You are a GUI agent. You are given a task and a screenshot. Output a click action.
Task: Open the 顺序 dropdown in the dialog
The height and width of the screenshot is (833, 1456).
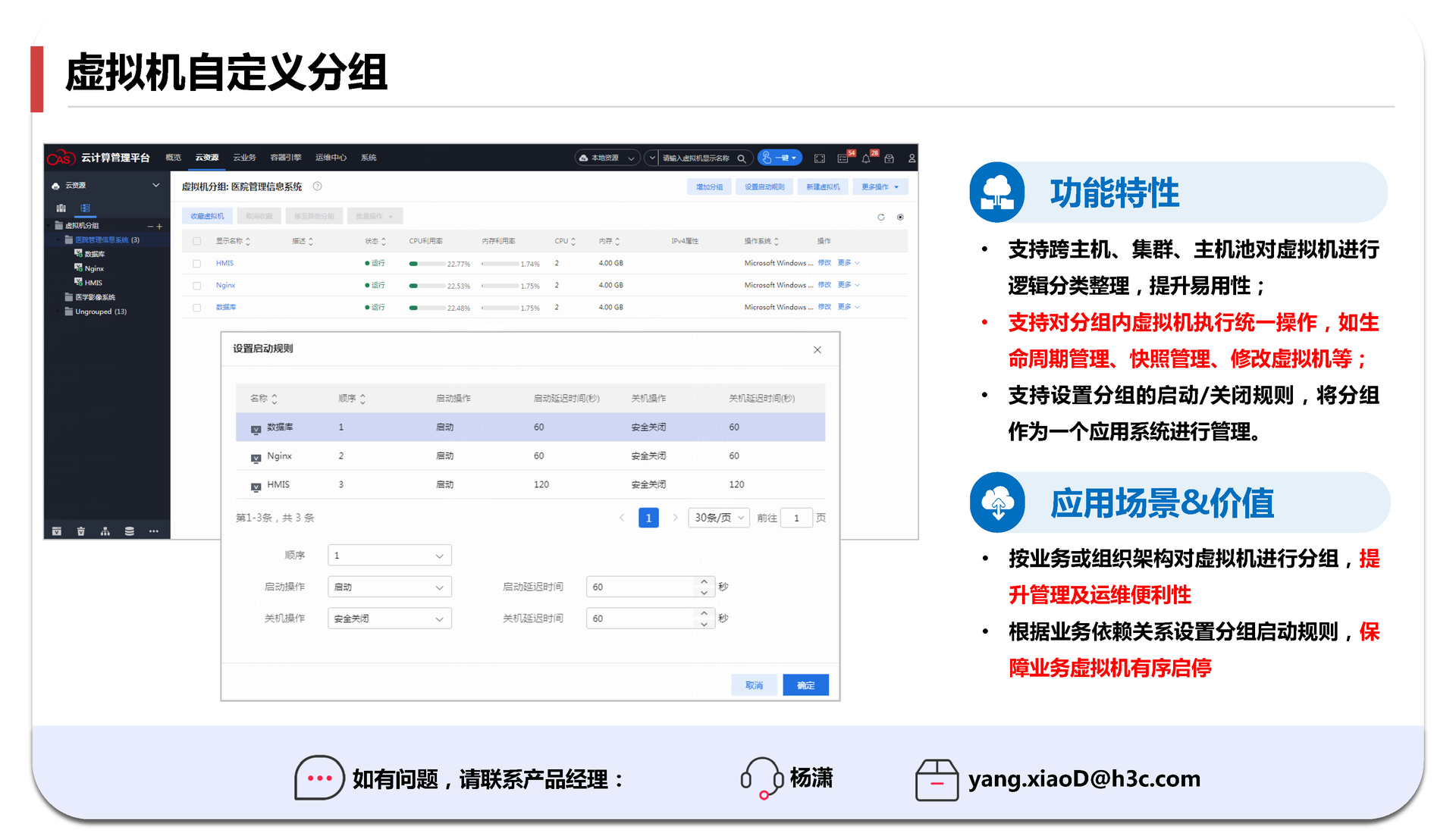point(389,556)
